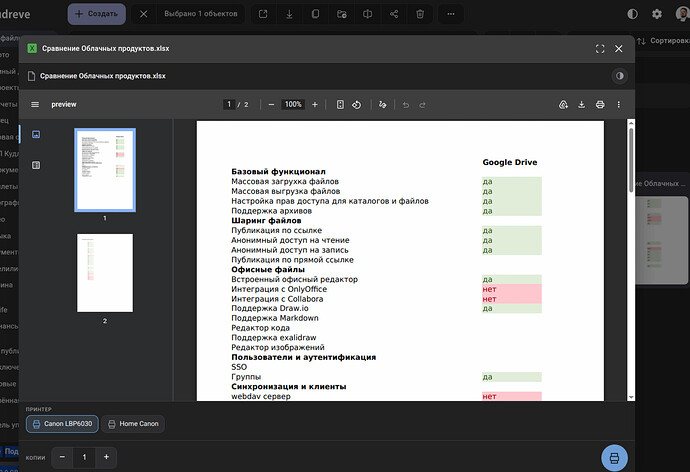Move the selected object to a folder
This screenshot has height=472, width=690.
[x=341, y=14]
